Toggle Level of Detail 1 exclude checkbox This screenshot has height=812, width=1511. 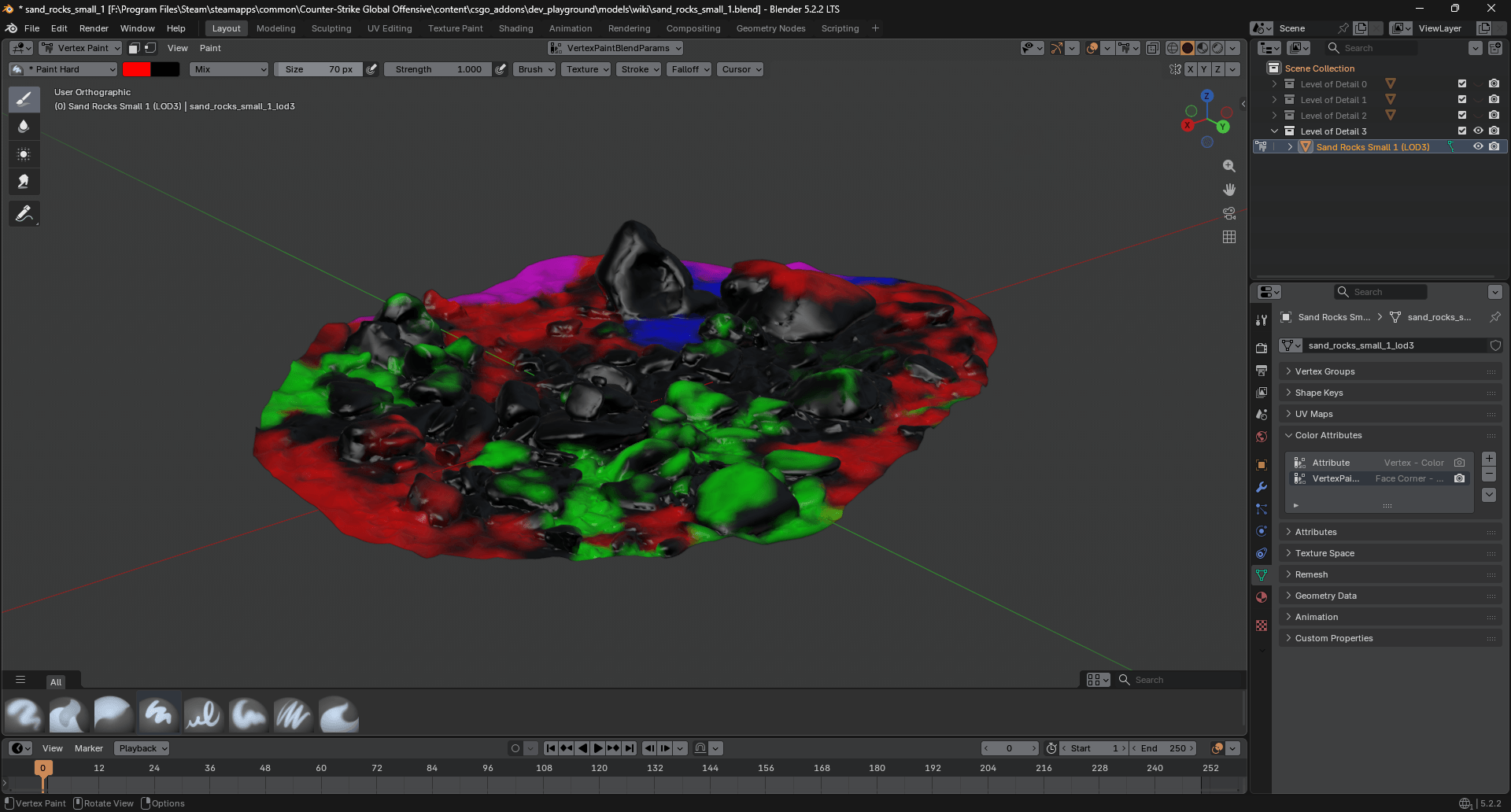point(1462,99)
